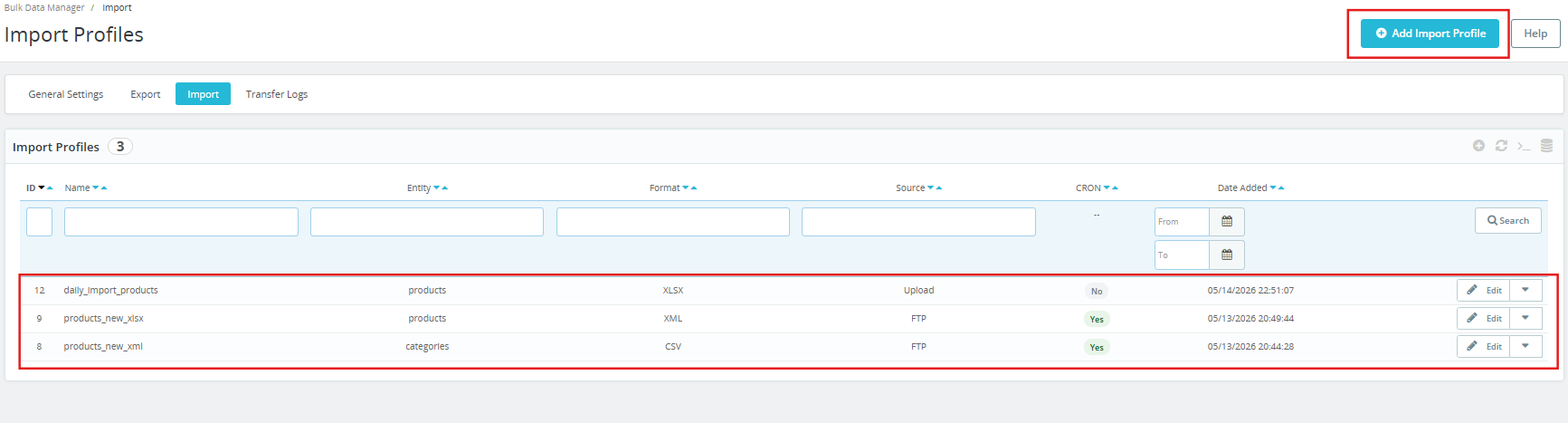The height and width of the screenshot is (423, 1568).
Task: Click the refresh list icon
Action: (1501, 146)
